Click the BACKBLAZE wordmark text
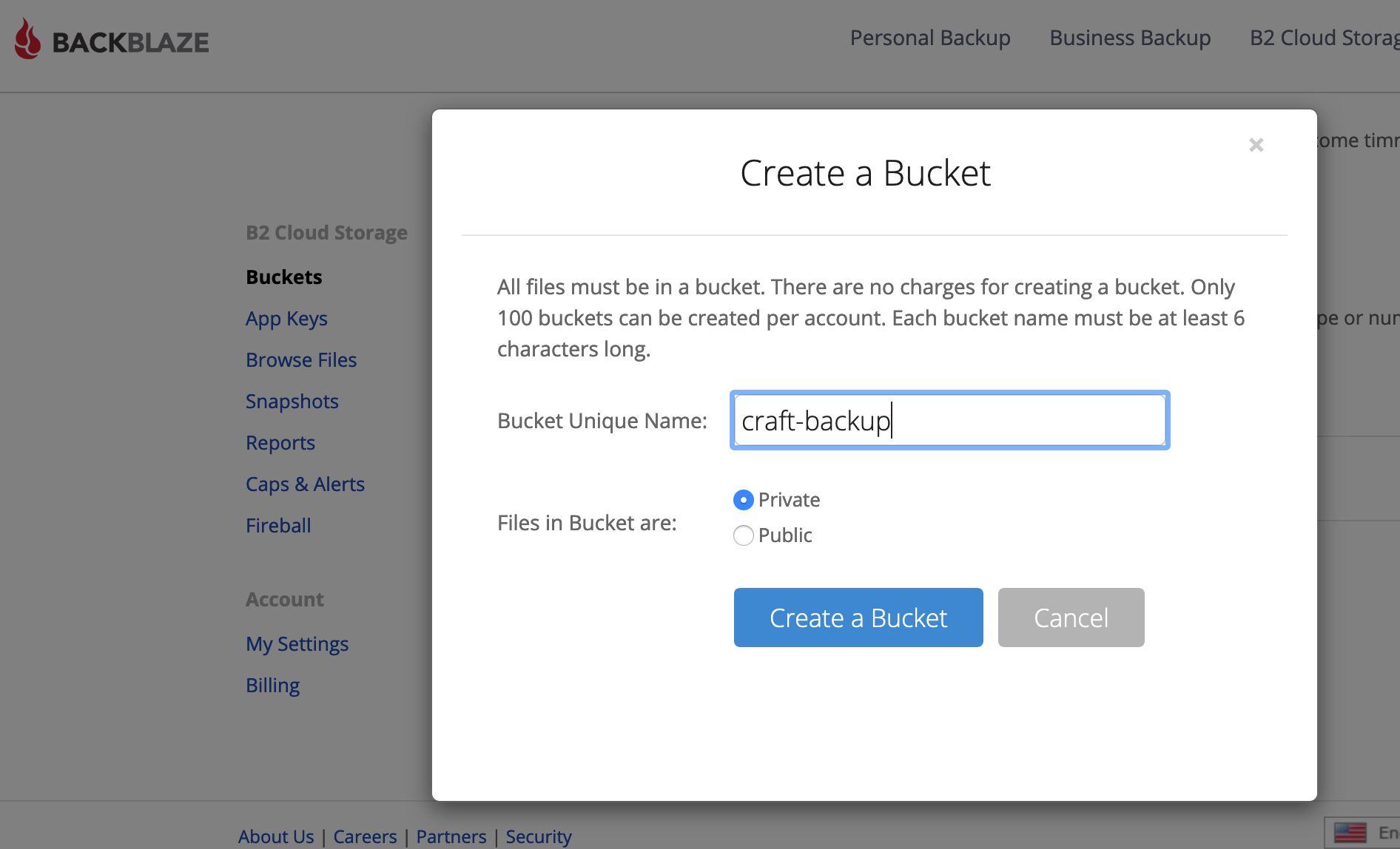1400x849 pixels. (x=131, y=42)
